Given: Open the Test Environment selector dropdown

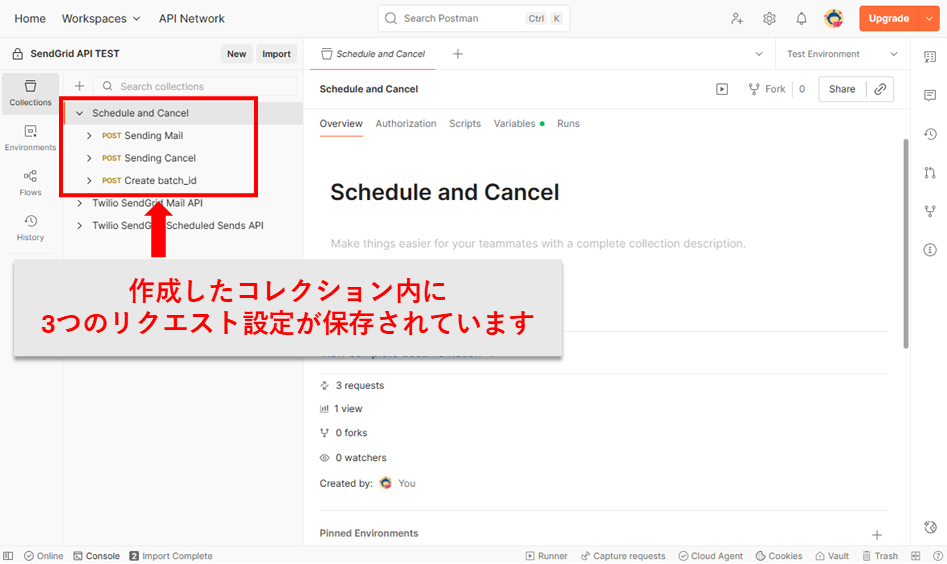Looking at the screenshot, I should (x=842, y=54).
